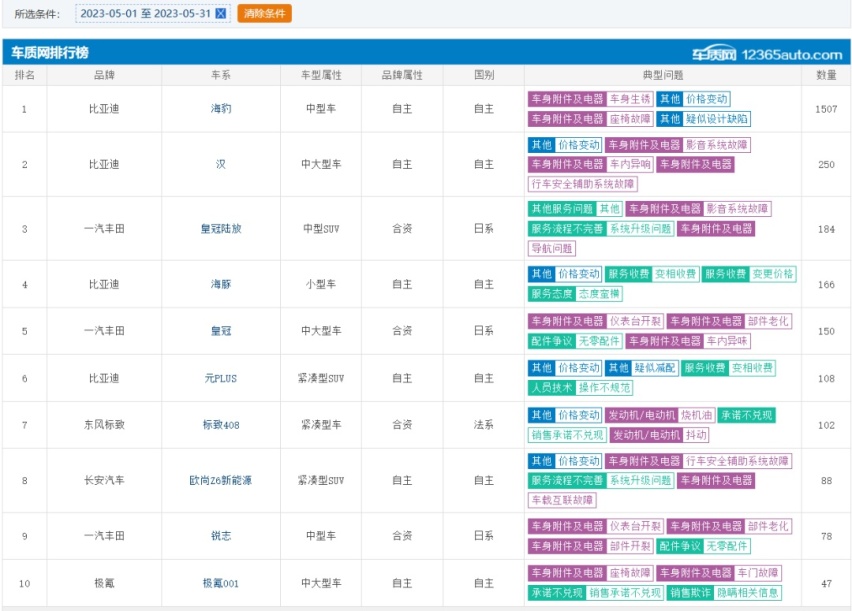Click the 品牌 column header
Viewport: 852px width, 611px height.
point(104,75)
